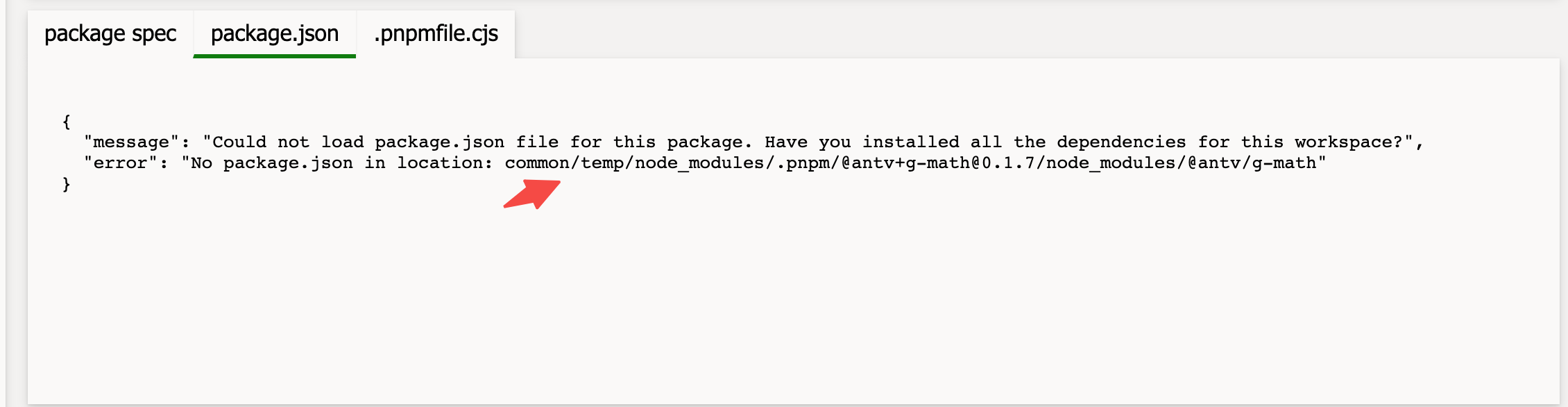Select the package.json tab
1568x407 pixels.
[x=275, y=33]
